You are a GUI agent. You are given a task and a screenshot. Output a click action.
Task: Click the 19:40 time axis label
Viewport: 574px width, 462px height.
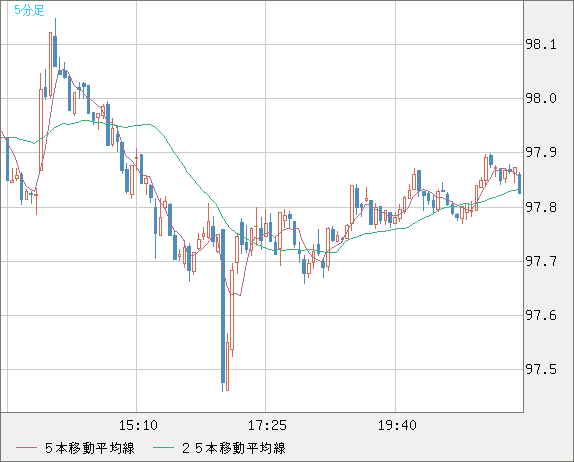pyautogui.click(x=397, y=425)
